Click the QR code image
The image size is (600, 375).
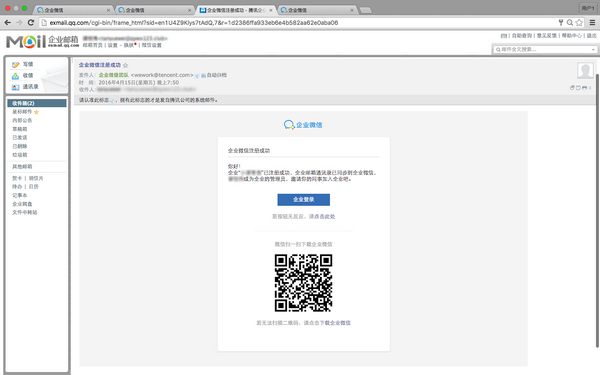tap(303, 283)
